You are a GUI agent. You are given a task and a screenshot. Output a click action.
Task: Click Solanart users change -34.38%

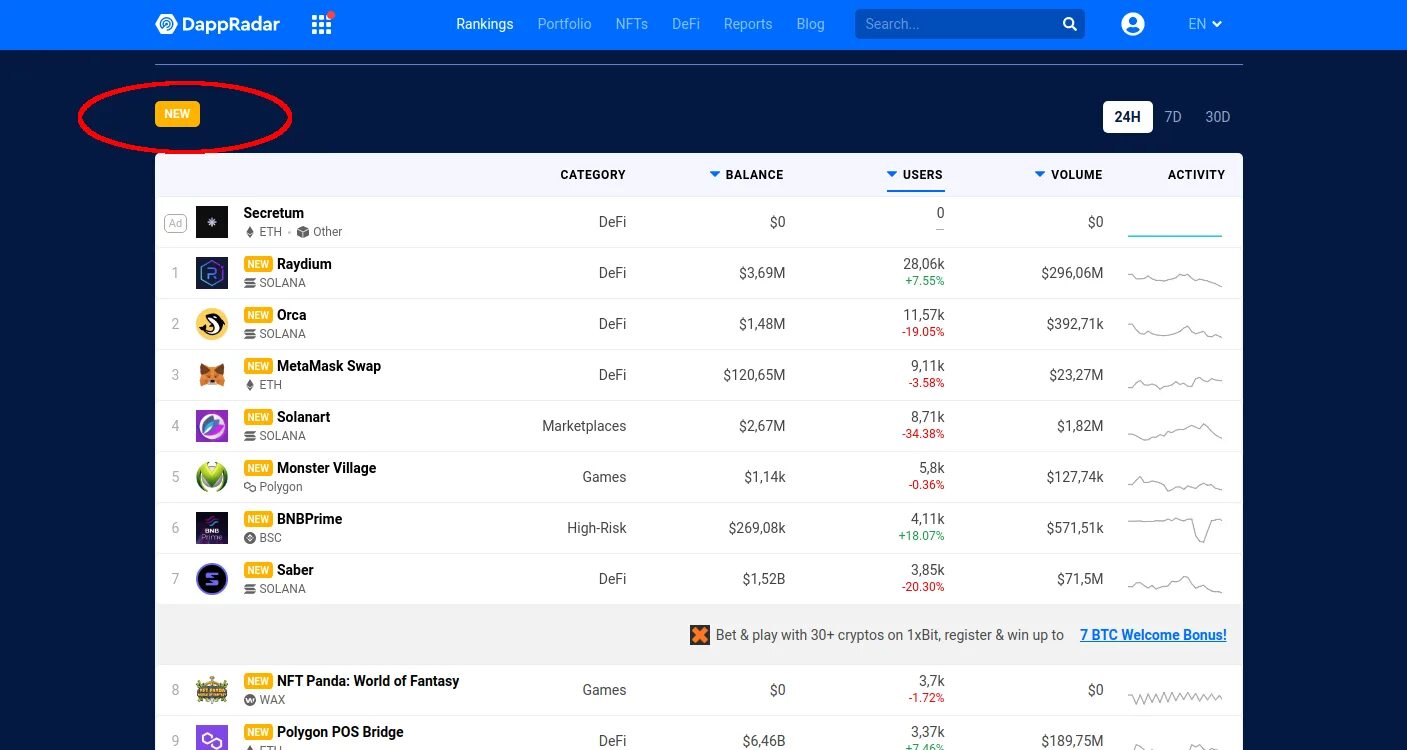coord(924,434)
